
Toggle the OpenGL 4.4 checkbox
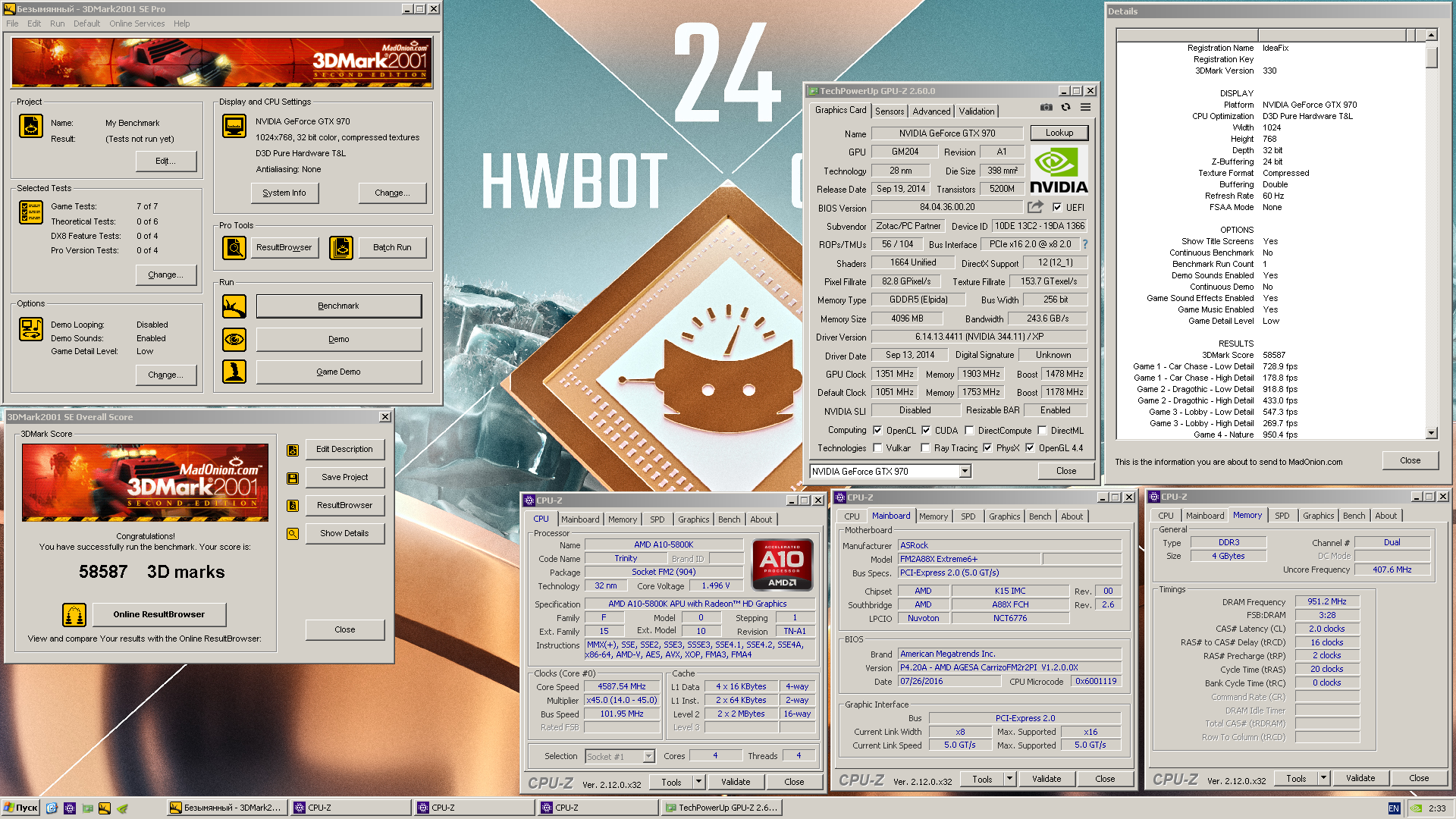coord(1030,448)
